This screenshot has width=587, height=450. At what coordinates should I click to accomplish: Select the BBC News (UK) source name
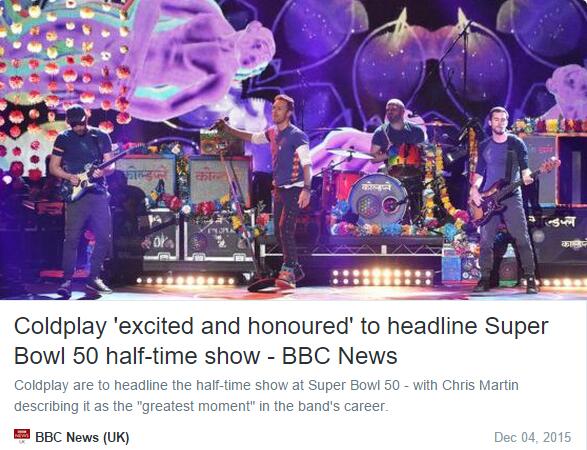pyautogui.click(x=82, y=437)
